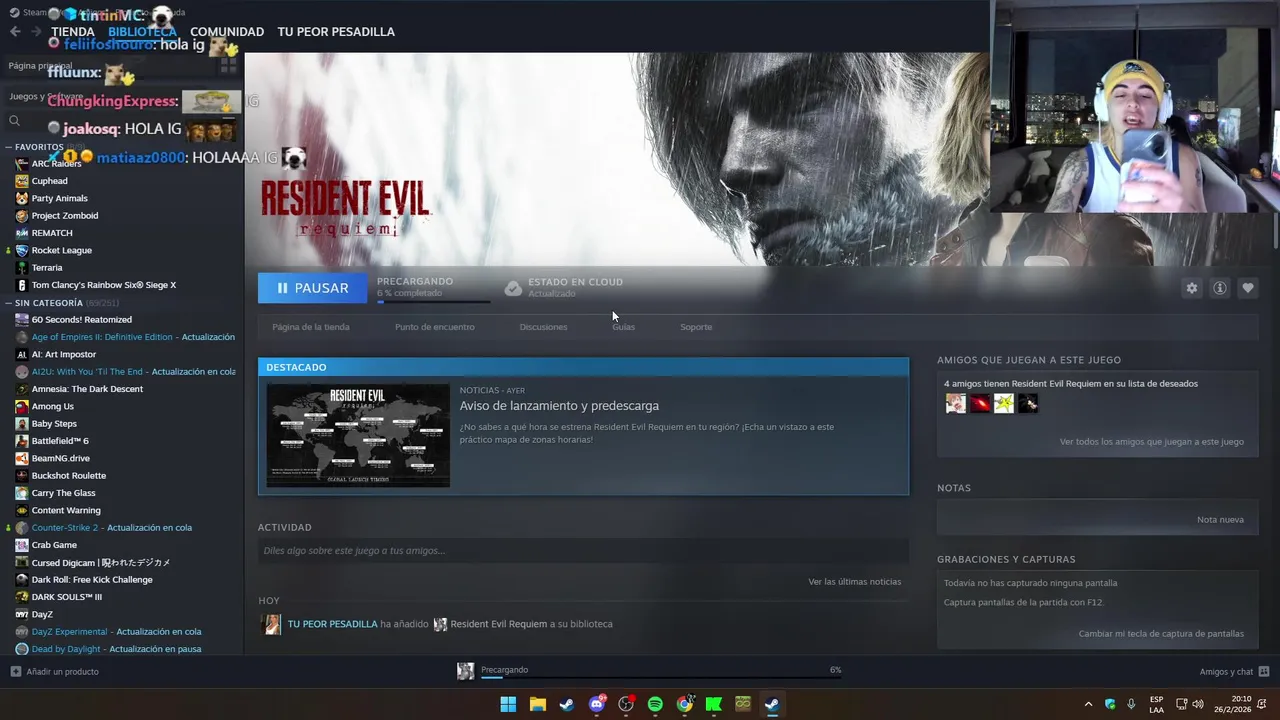
Task: Click the download progress bar at the bottom
Action: (660, 678)
